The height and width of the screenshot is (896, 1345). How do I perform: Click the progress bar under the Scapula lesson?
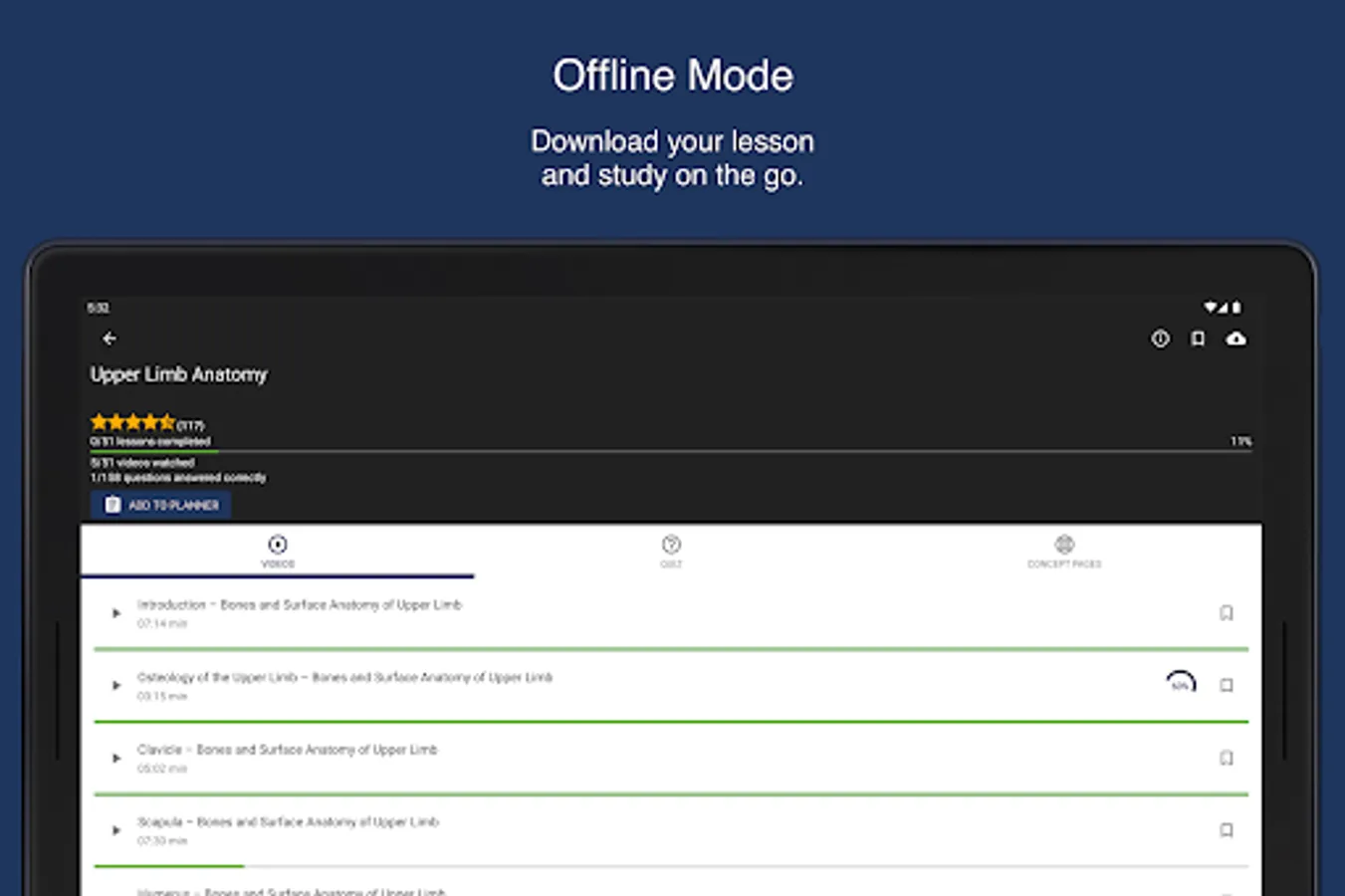click(670, 866)
